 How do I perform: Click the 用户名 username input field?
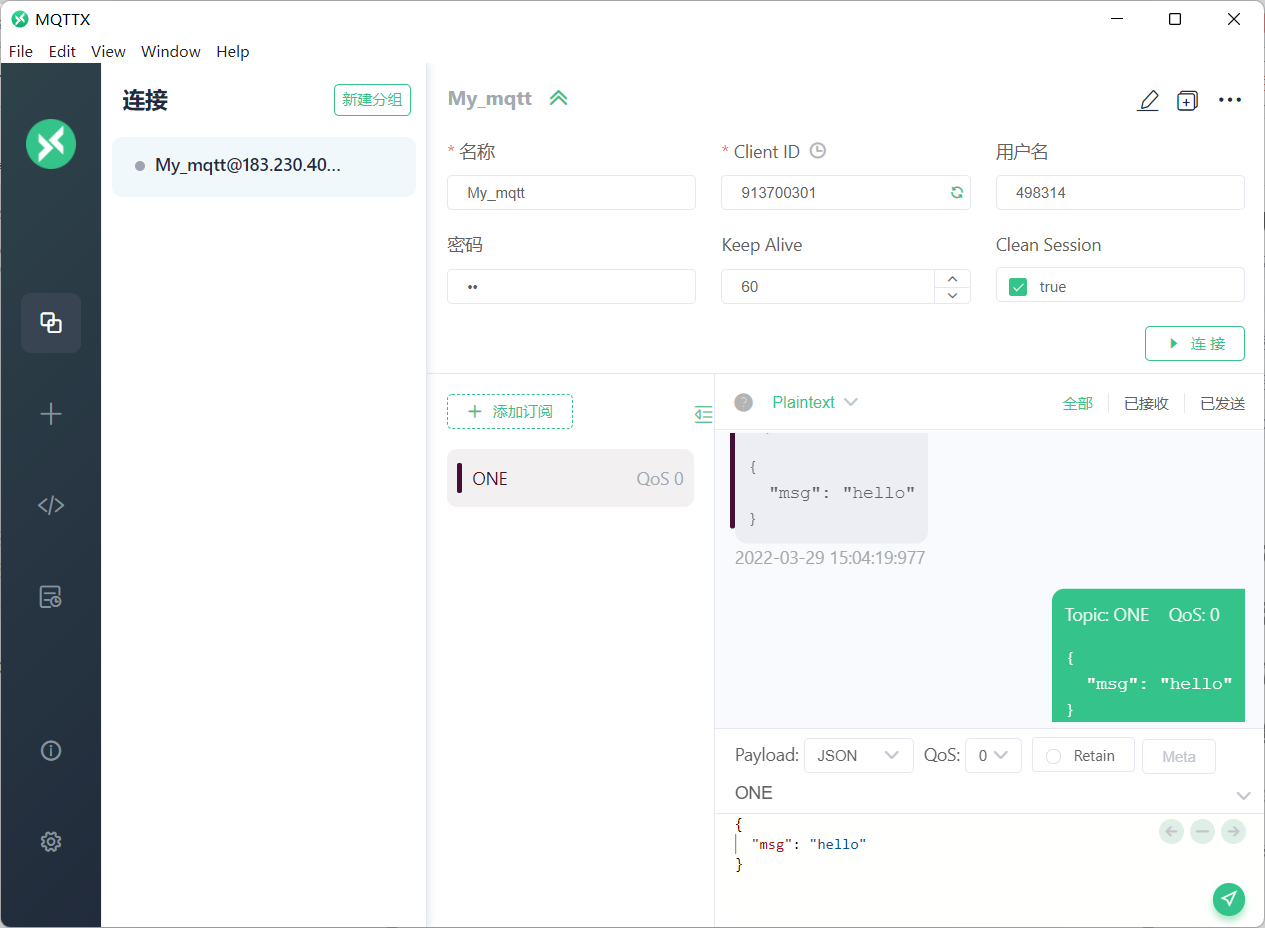pyautogui.click(x=1120, y=193)
